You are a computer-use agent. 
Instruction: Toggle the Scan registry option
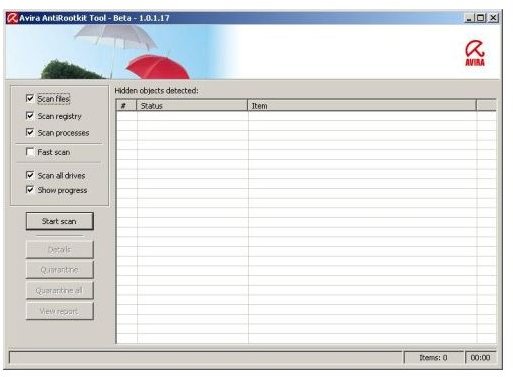(x=30, y=116)
